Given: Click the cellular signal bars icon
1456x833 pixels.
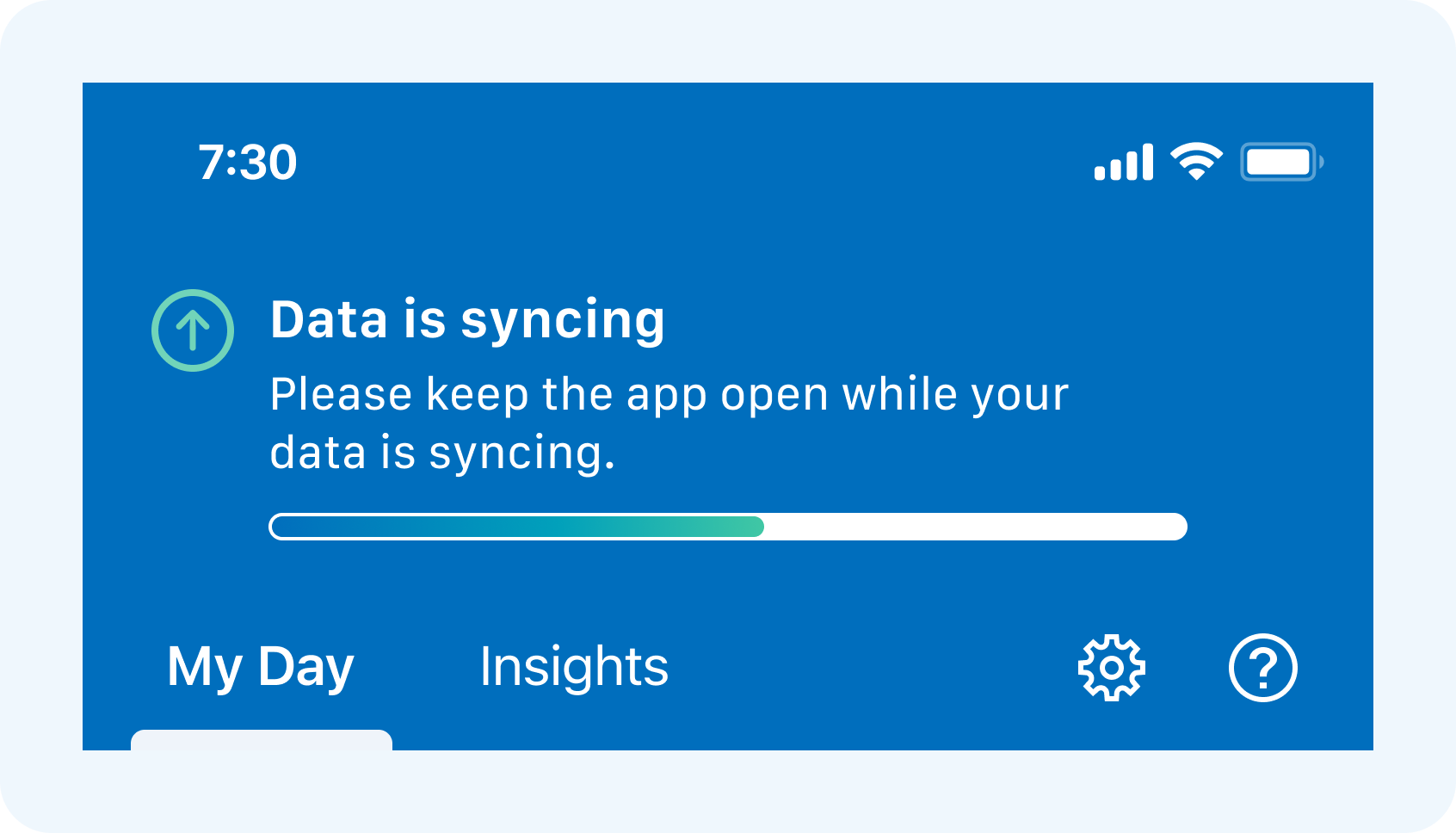Looking at the screenshot, I should (1123, 162).
